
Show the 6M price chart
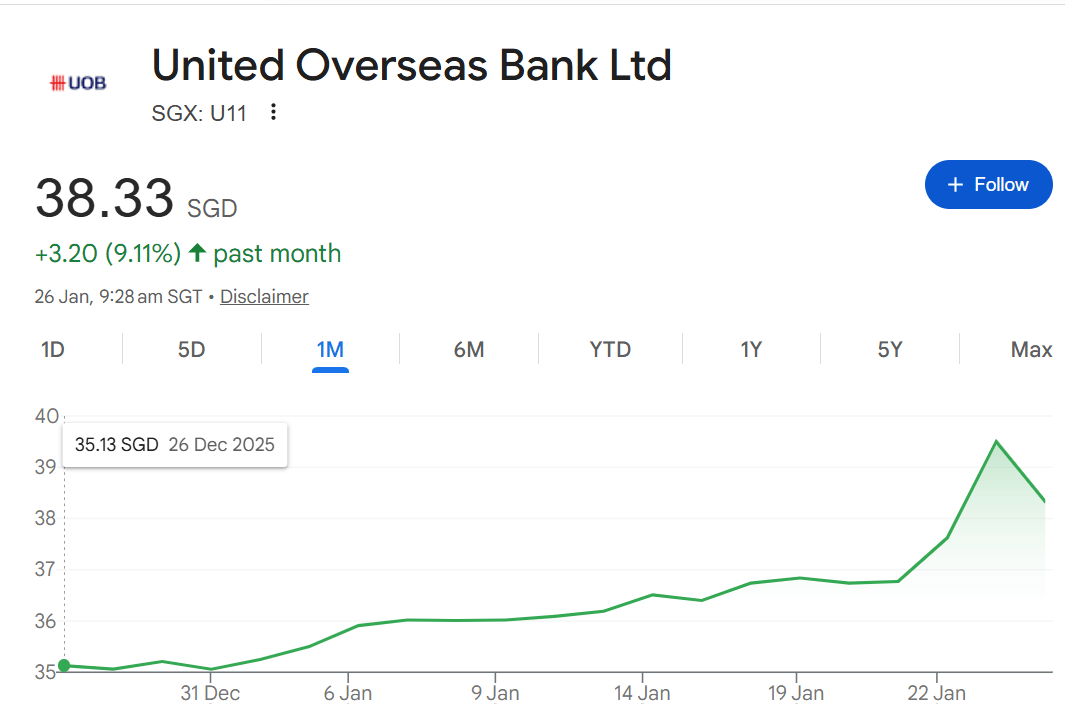pos(468,350)
